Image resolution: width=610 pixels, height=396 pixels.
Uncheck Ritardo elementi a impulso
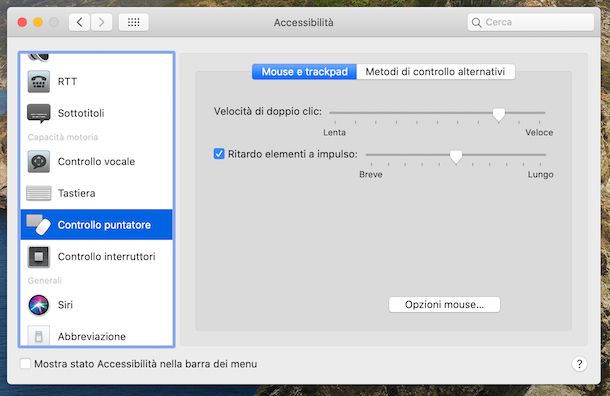pyautogui.click(x=219, y=154)
